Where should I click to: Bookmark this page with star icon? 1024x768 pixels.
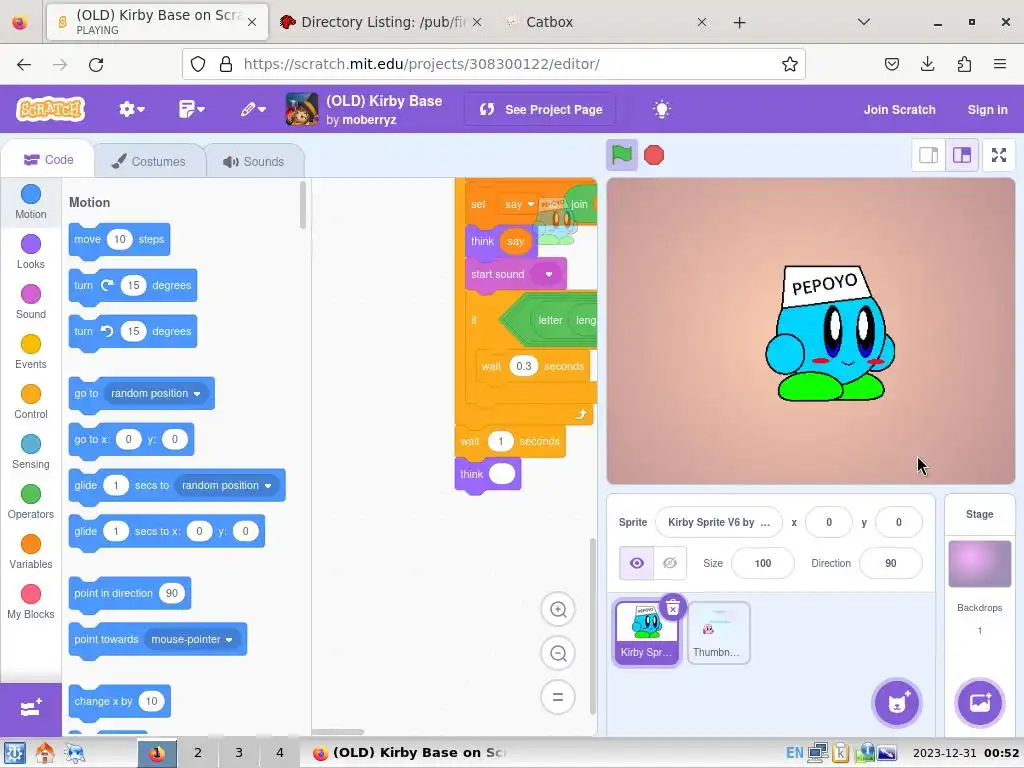point(790,64)
